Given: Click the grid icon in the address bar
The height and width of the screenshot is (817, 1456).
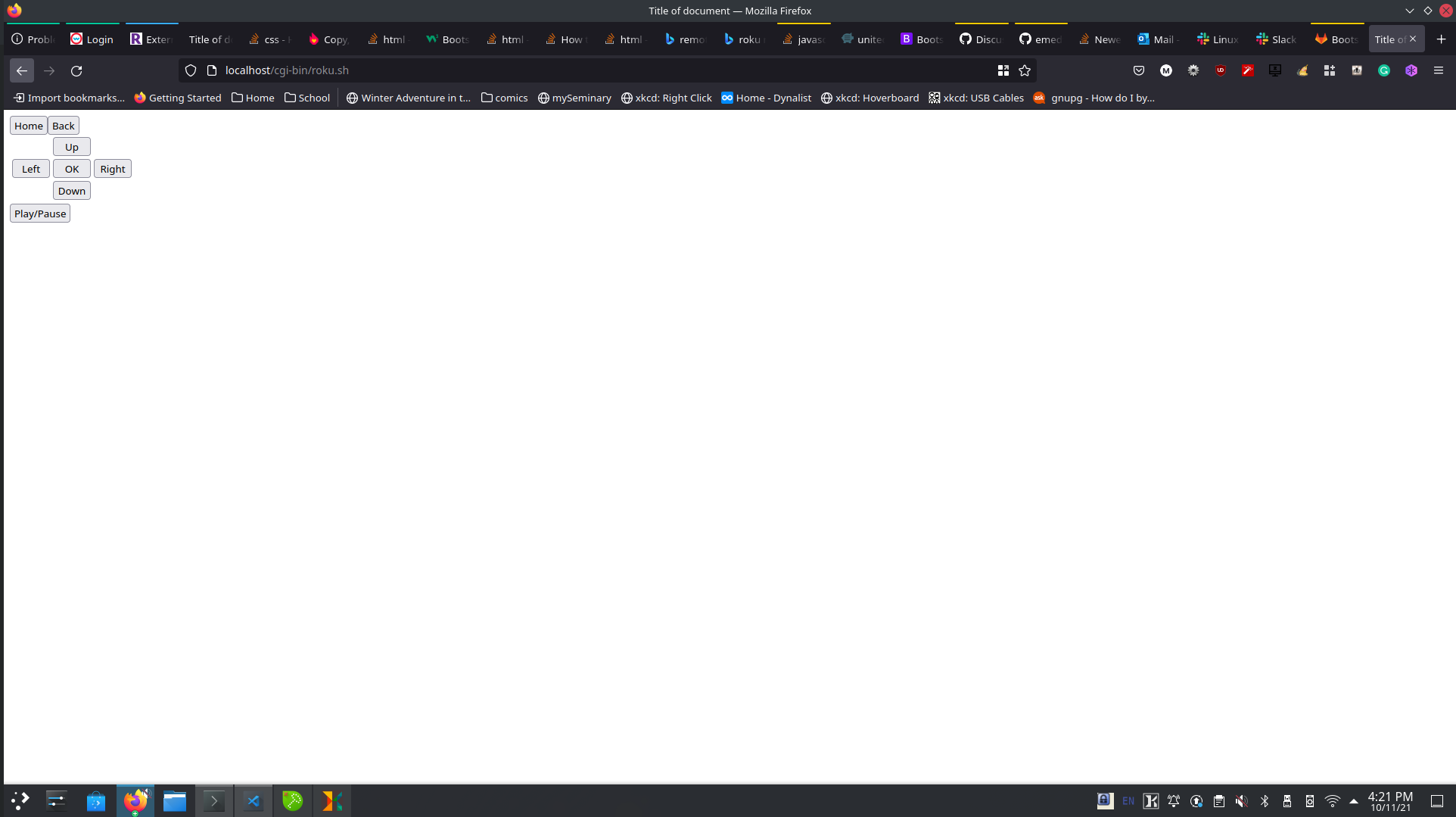Looking at the screenshot, I should (1003, 70).
